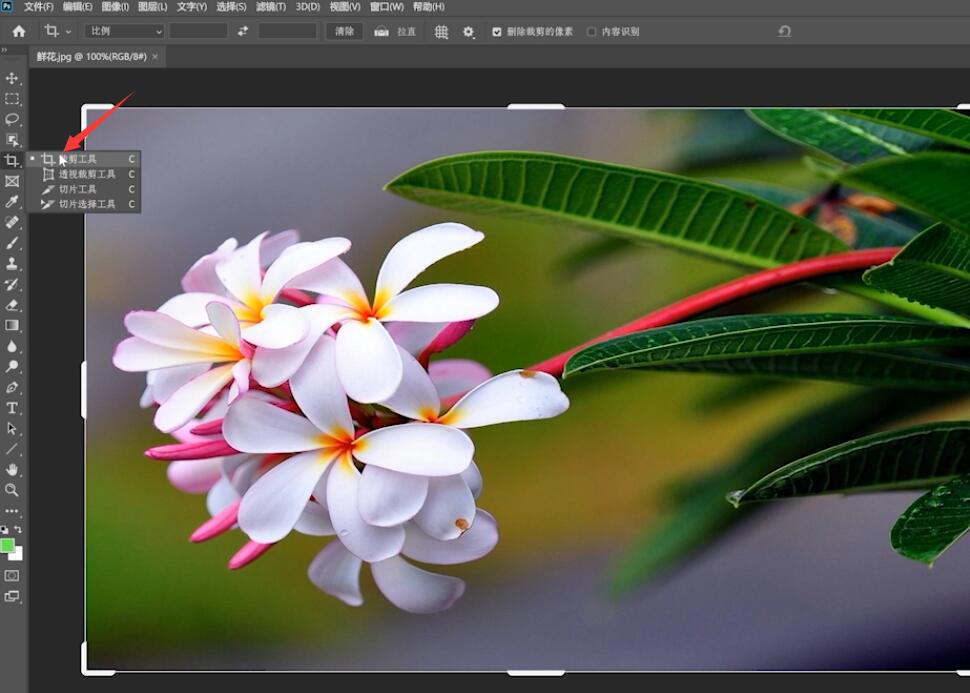Open the Edit Toolbar three-dots menu
This screenshot has height=693, width=970.
click(12, 512)
